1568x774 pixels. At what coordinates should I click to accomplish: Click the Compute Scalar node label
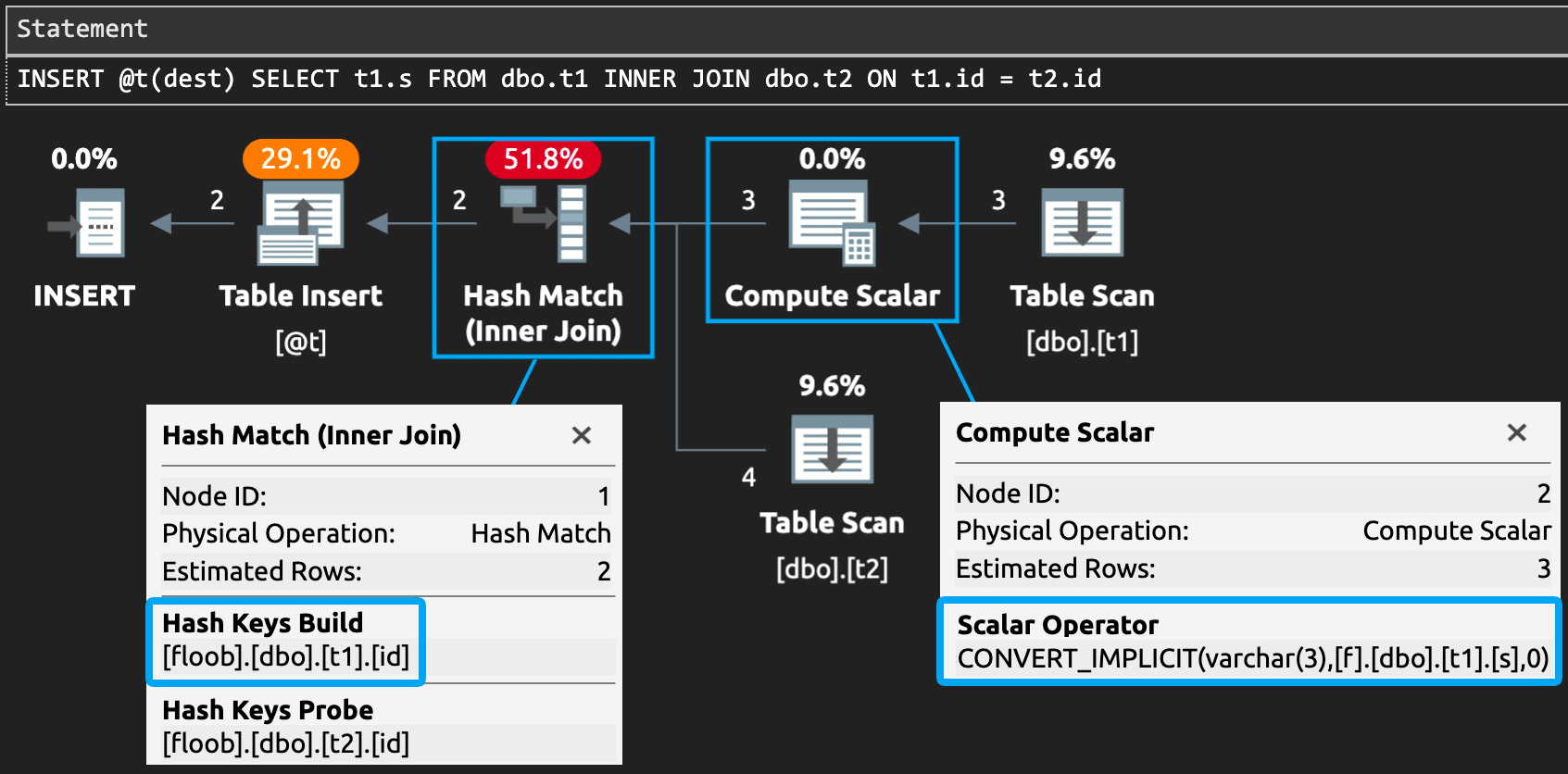click(x=832, y=295)
